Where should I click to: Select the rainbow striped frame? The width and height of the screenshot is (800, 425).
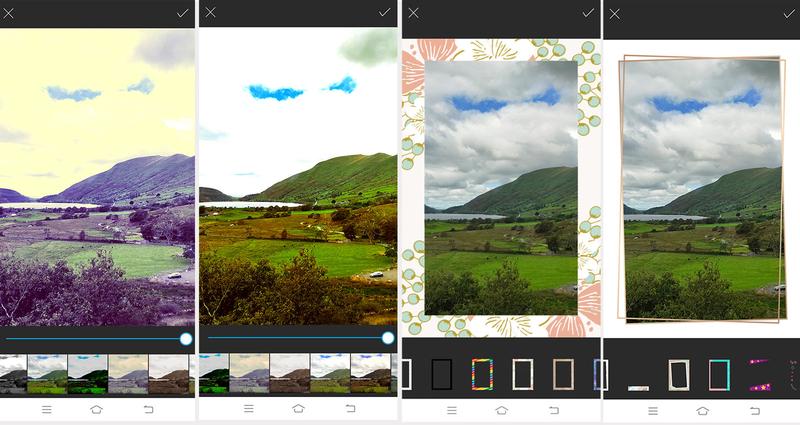pyautogui.click(x=482, y=374)
